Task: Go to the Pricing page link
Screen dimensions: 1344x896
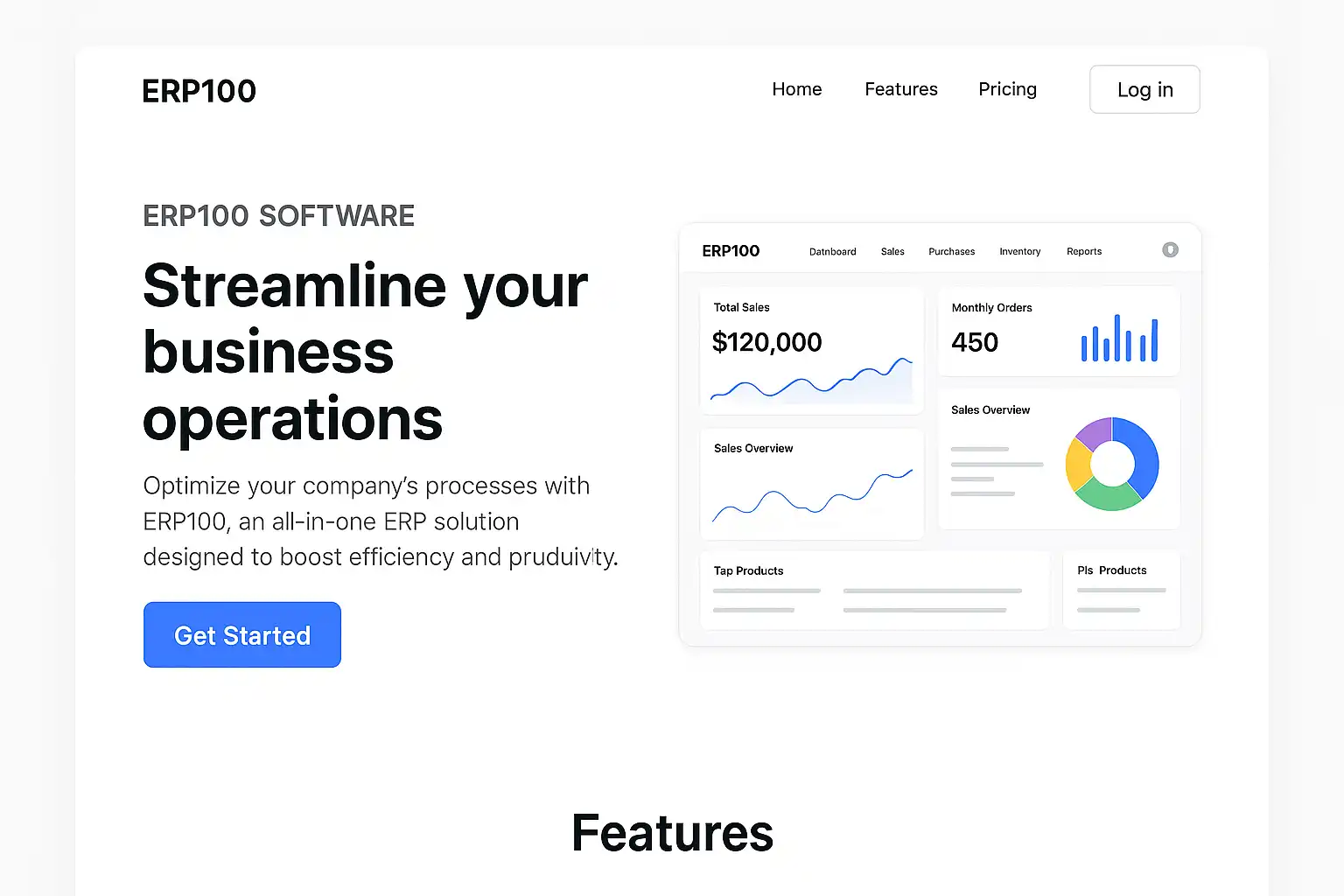Action: click(x=1008, y=89)
